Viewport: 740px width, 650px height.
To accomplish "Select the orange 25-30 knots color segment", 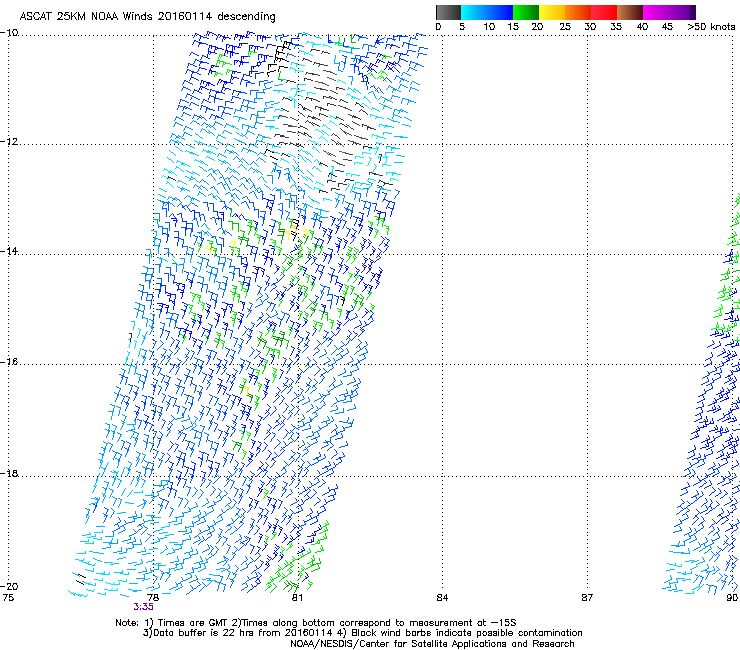I will click(578, 12).
